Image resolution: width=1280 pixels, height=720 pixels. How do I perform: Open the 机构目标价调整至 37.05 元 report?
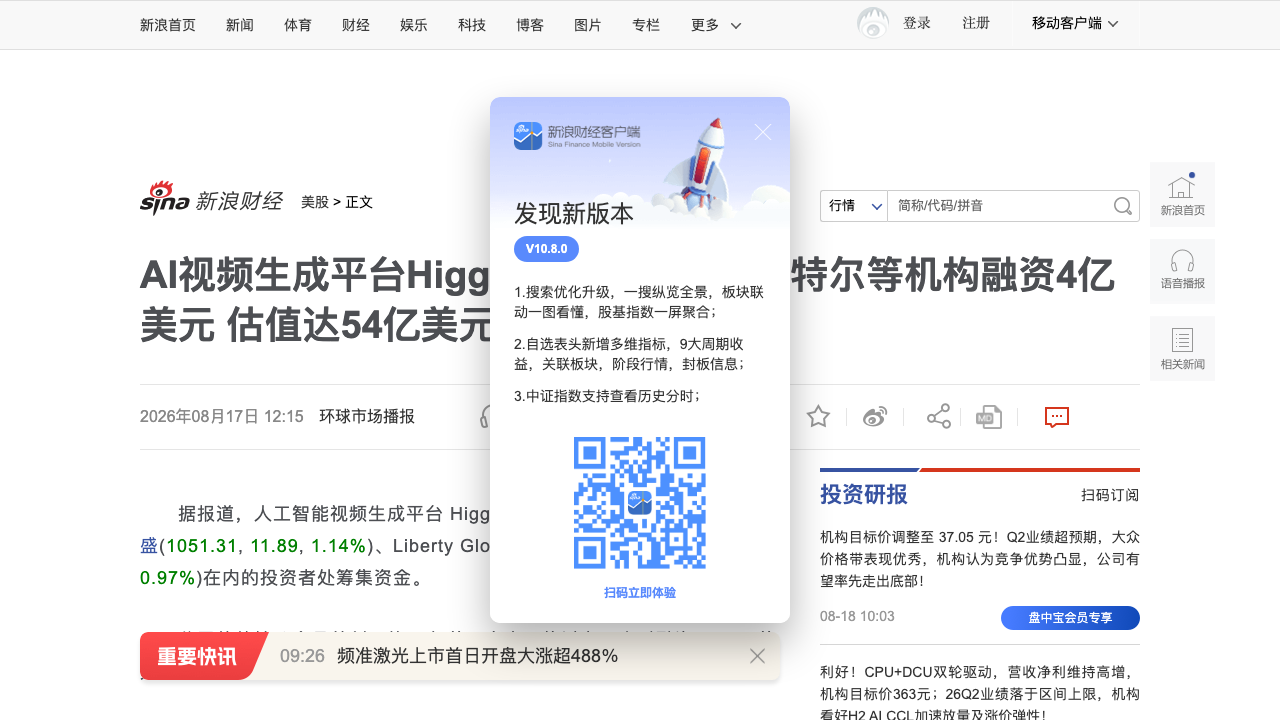(x=980, y=558)
